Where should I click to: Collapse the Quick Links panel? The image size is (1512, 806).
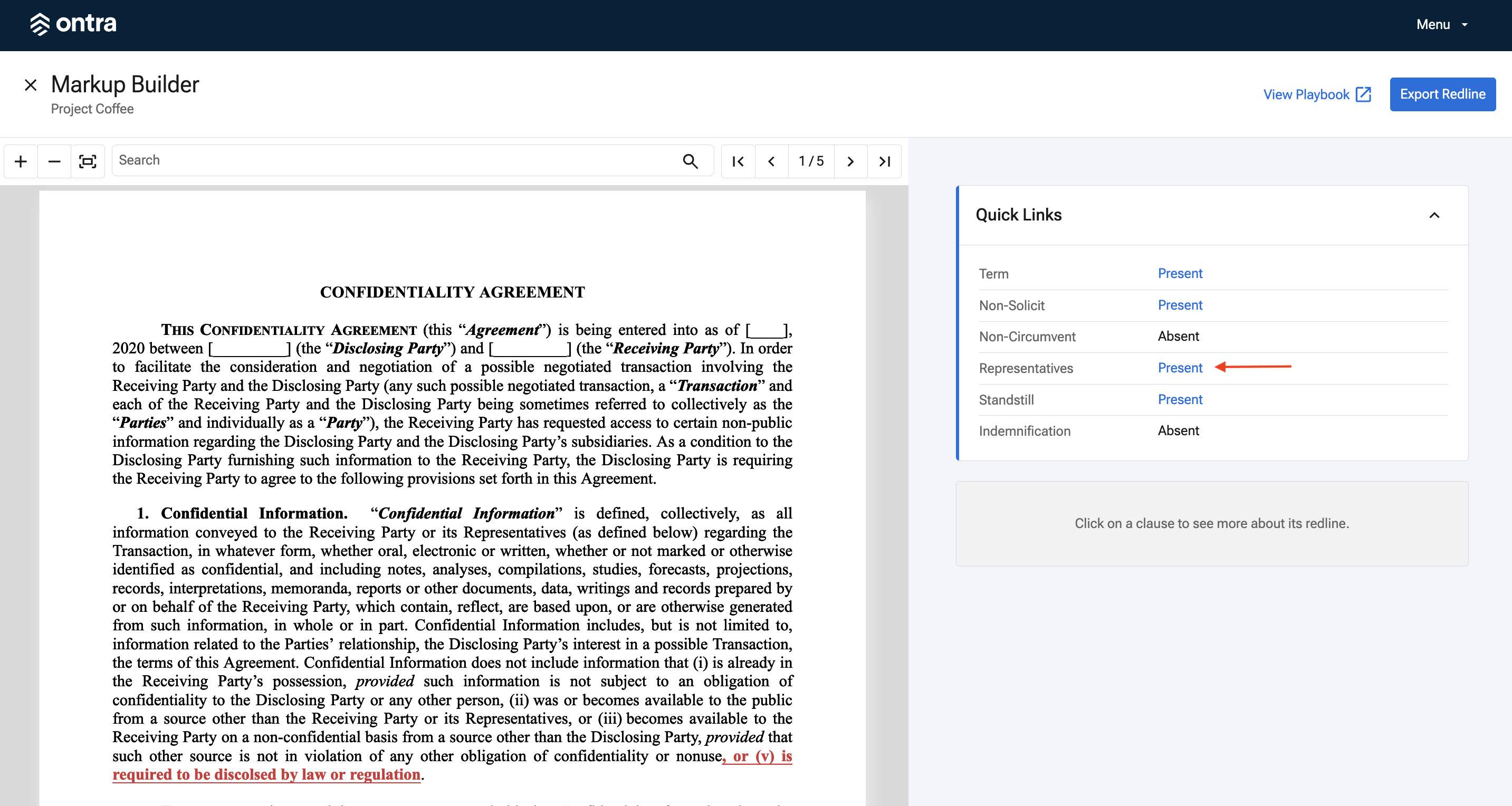point(1434,215)
